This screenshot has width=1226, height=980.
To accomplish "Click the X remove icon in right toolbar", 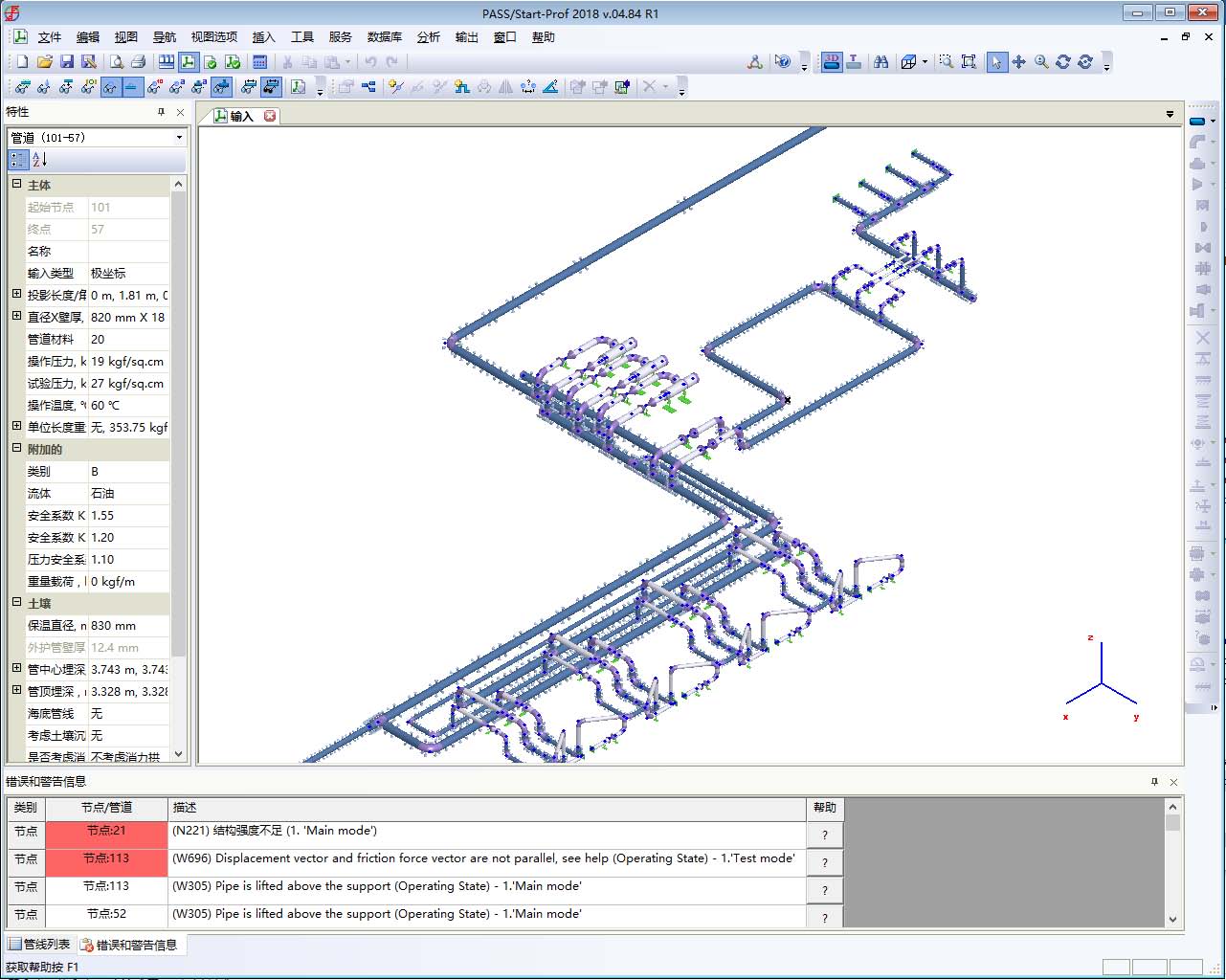I will tap(1203, 338).
